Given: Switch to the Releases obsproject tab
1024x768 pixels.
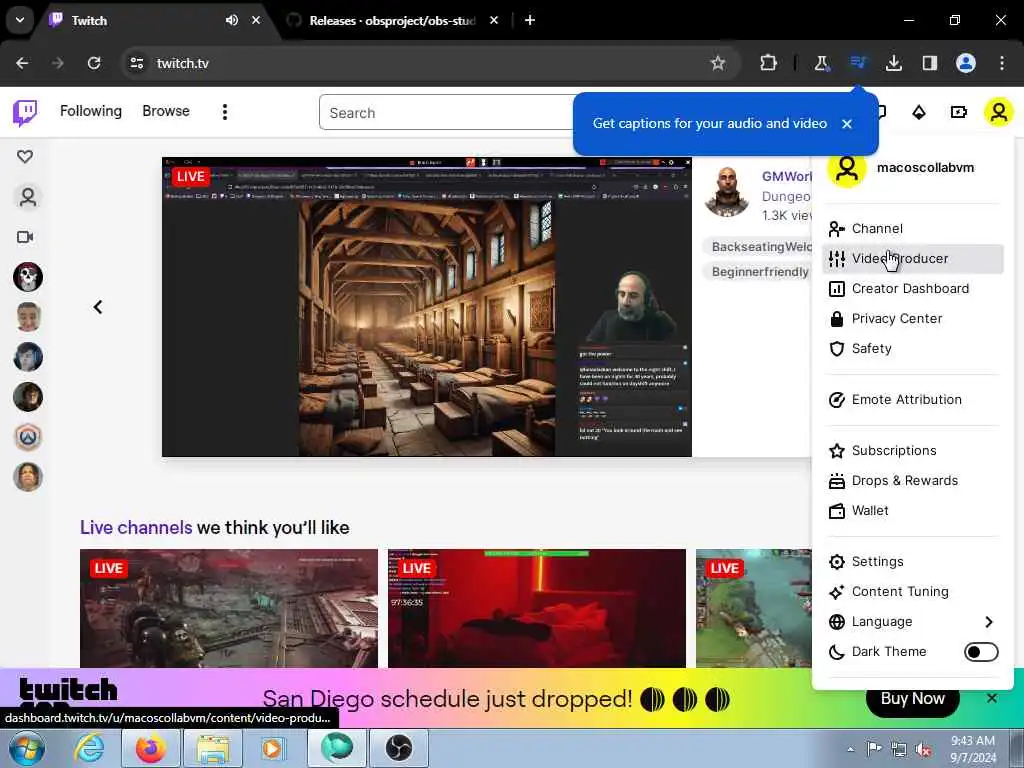Looking at the screenshot, I should click(392, 20).
